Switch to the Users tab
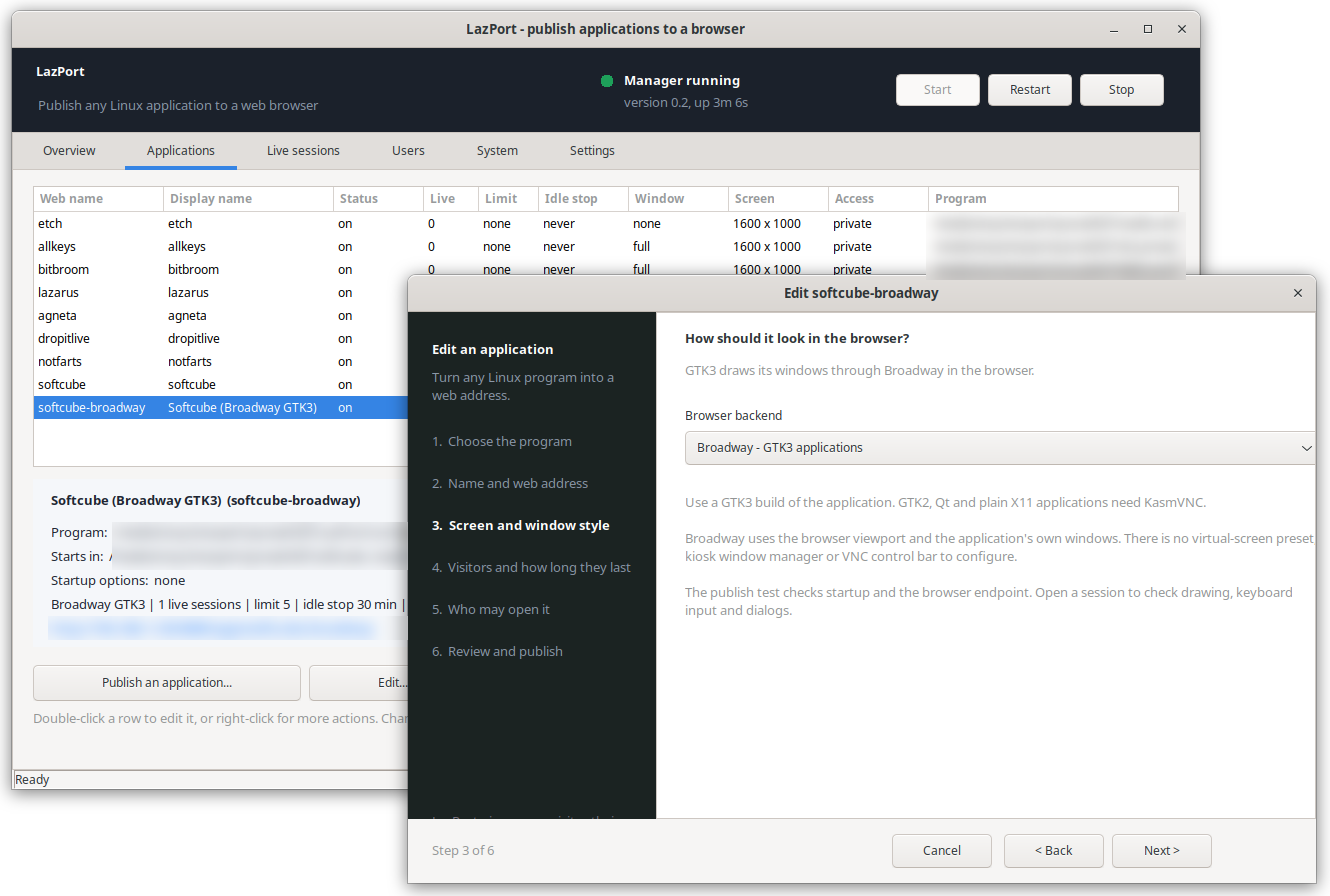Image resolution: width=1330 pixels, height=896 pixels. (408, 151)
